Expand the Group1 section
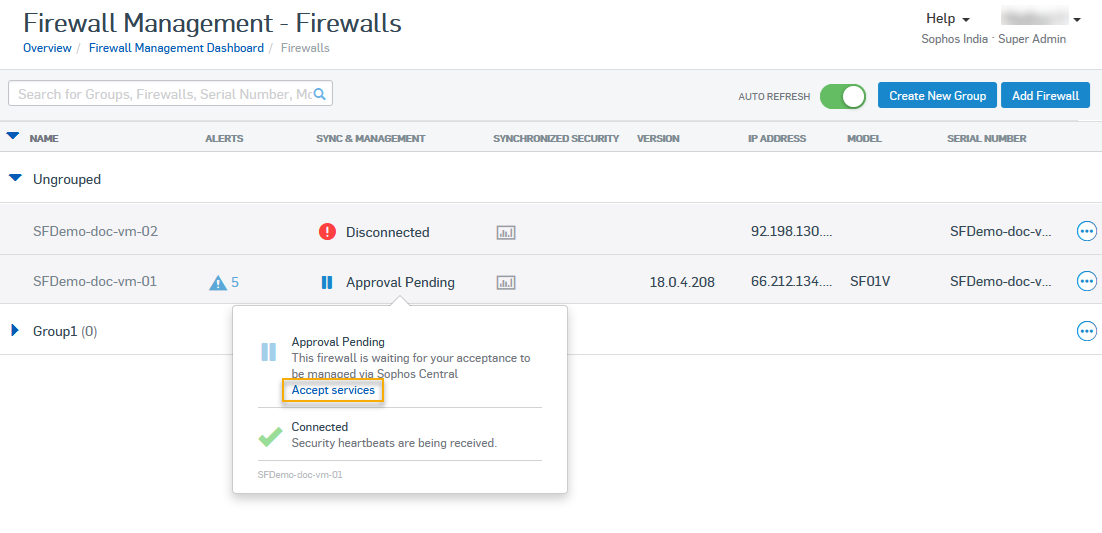This screenshot has height=533, width=1102. (15, 330)
